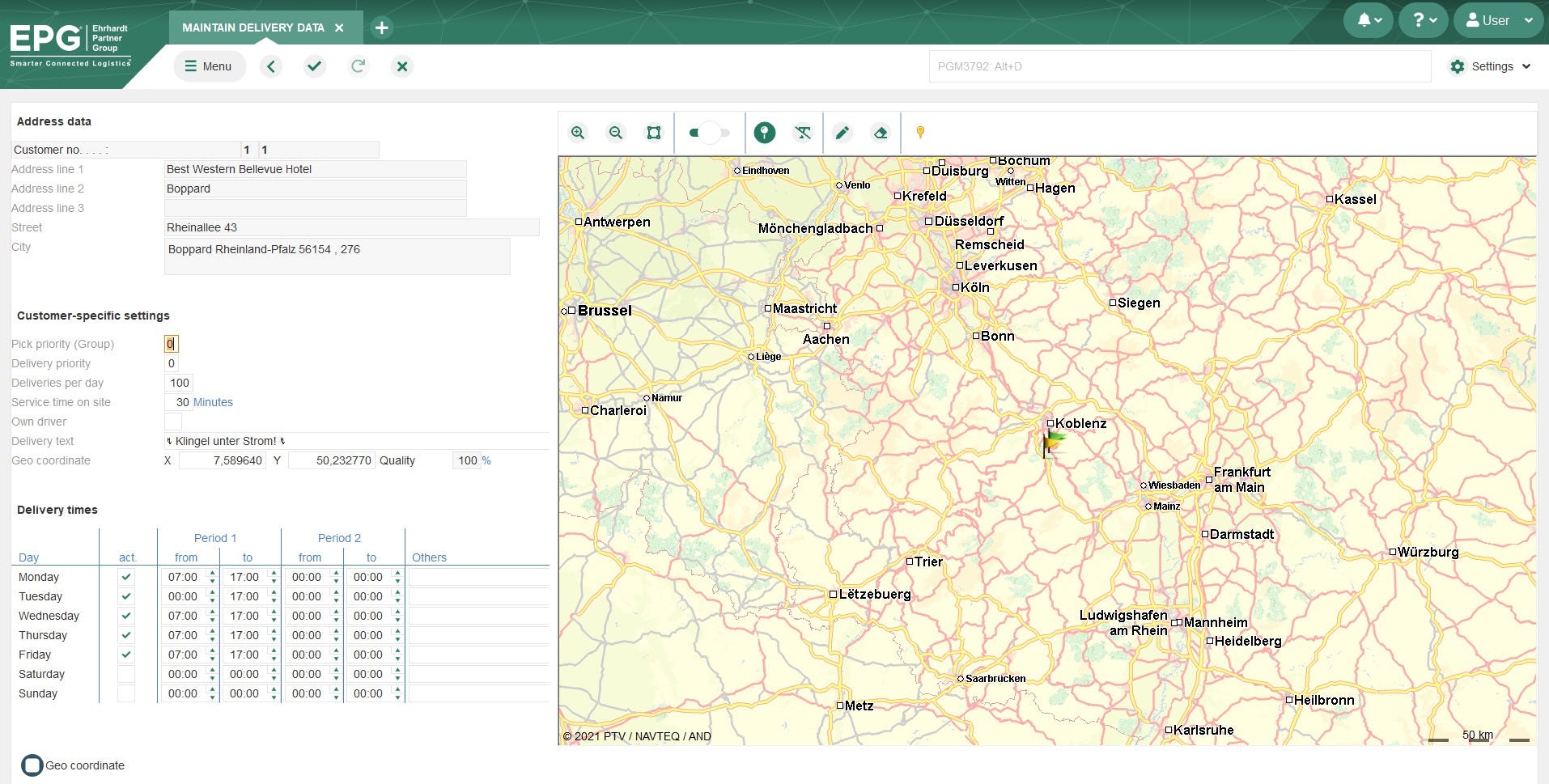The height and width of the screenshot is (784, 1549).
Task: Select the zoom in tool on the map
Action: point(578,132)
